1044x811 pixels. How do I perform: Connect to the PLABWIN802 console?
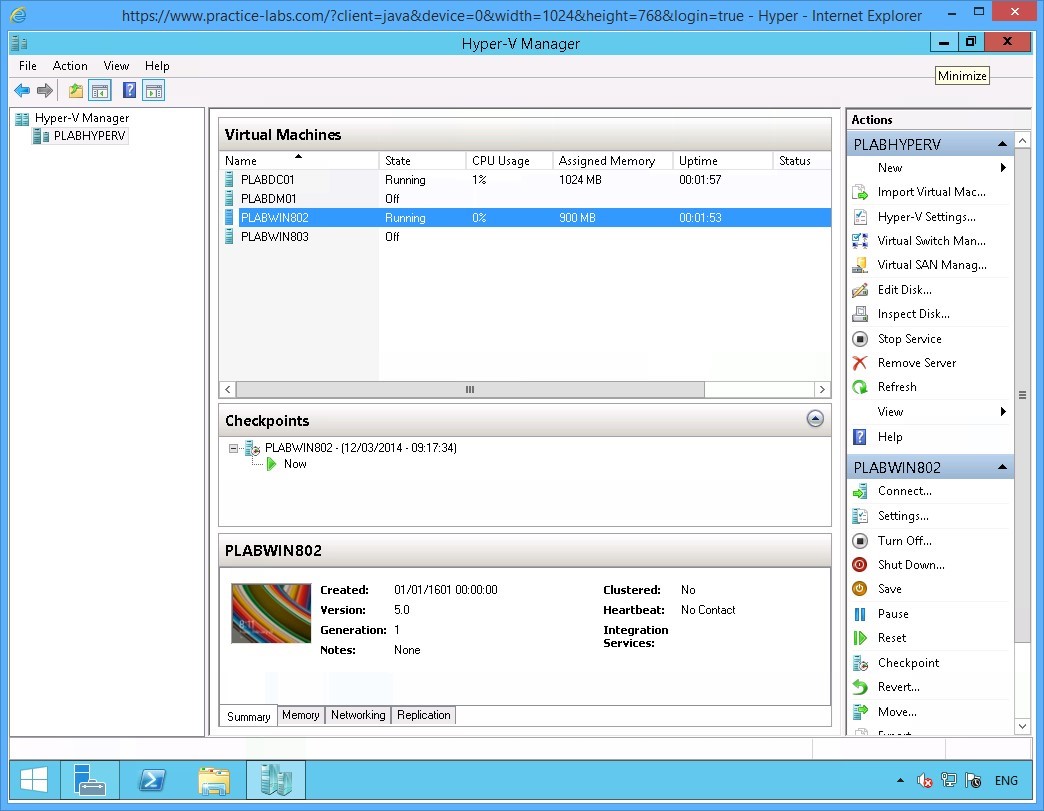tap(904, 491)
